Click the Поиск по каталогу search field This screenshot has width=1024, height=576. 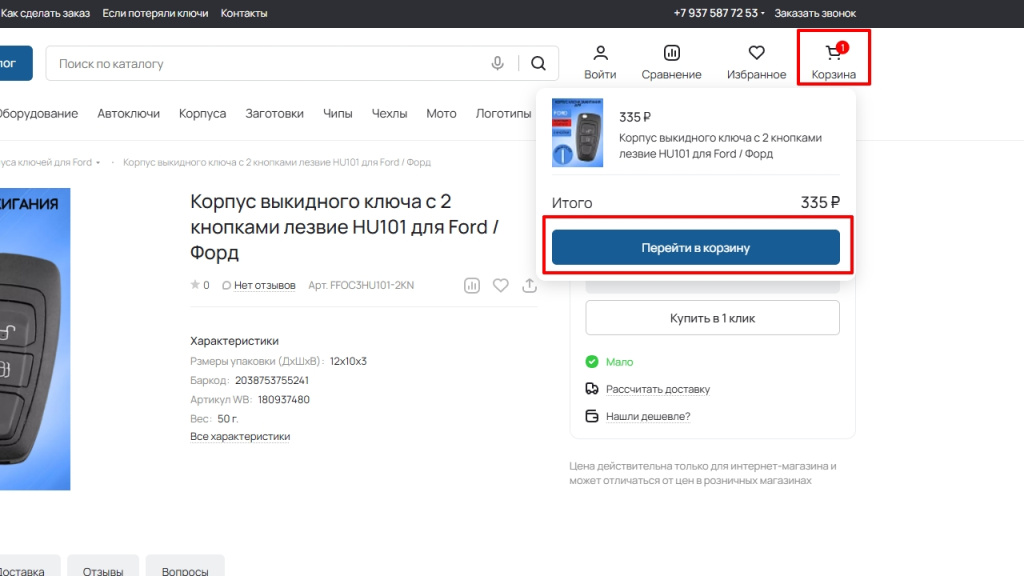click(x=270, y=64)
